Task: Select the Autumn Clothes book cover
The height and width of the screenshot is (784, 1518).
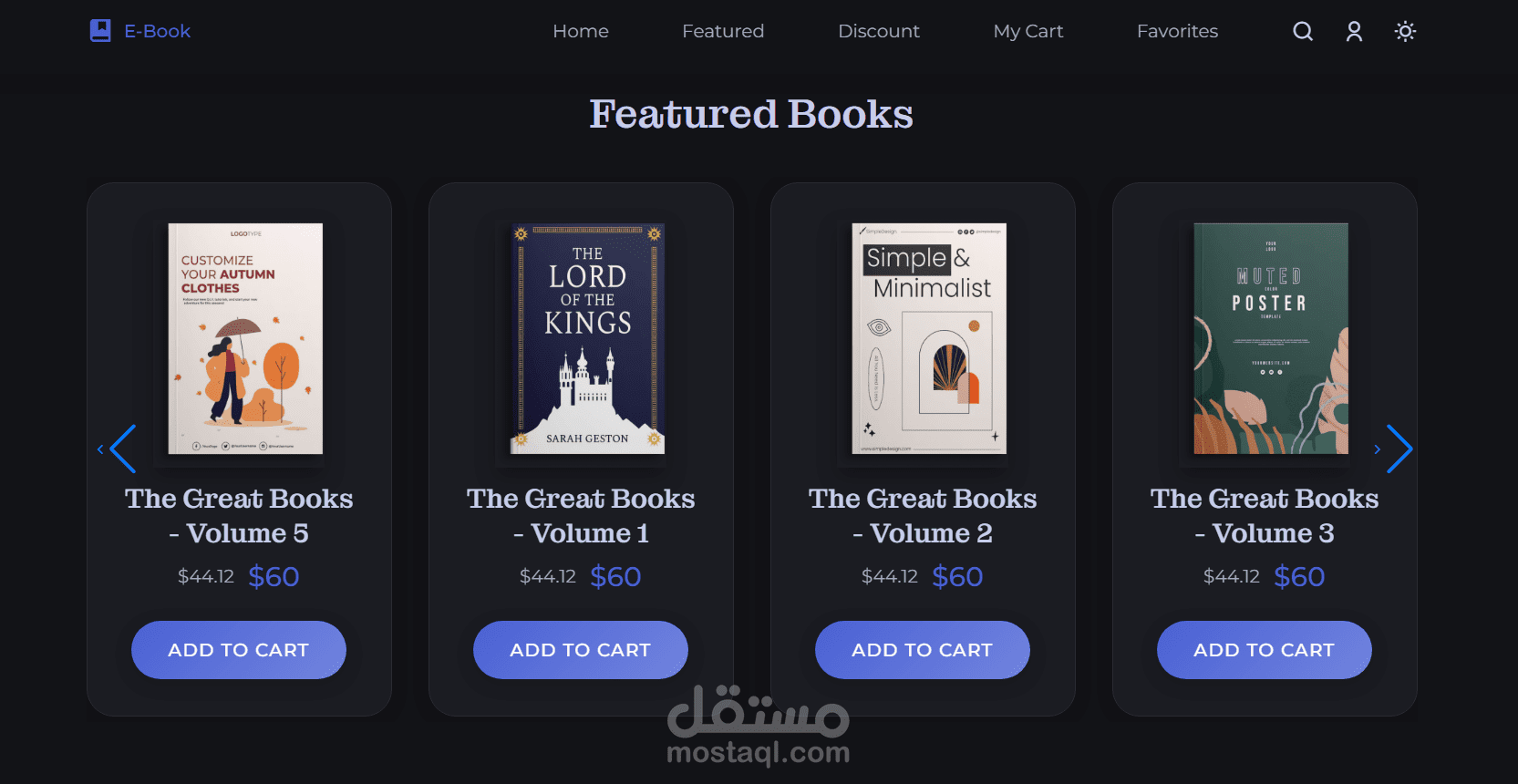Action: click(245, 338)
